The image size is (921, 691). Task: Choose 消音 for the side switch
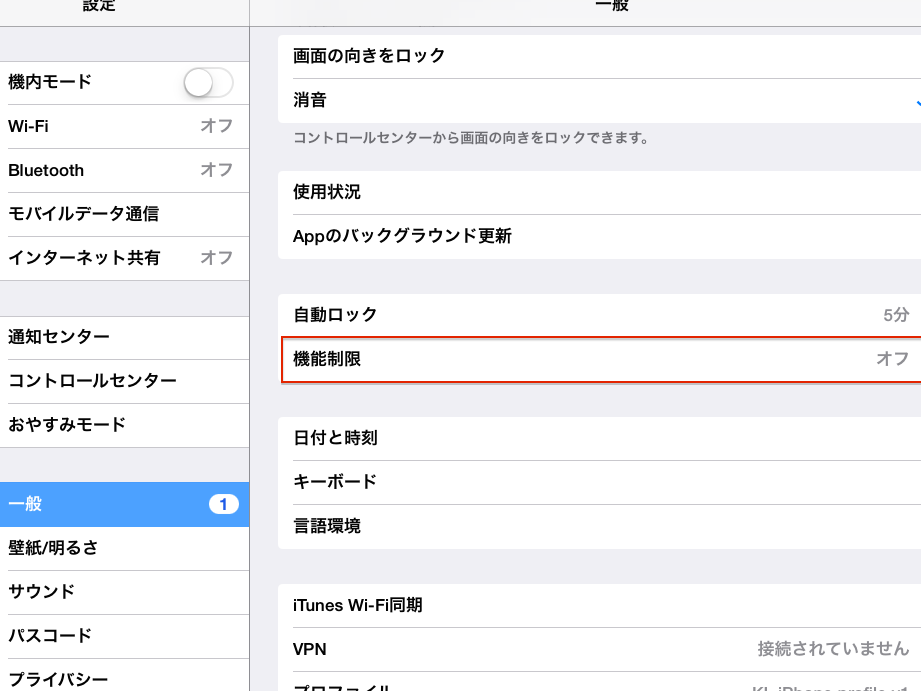(598, 100)
